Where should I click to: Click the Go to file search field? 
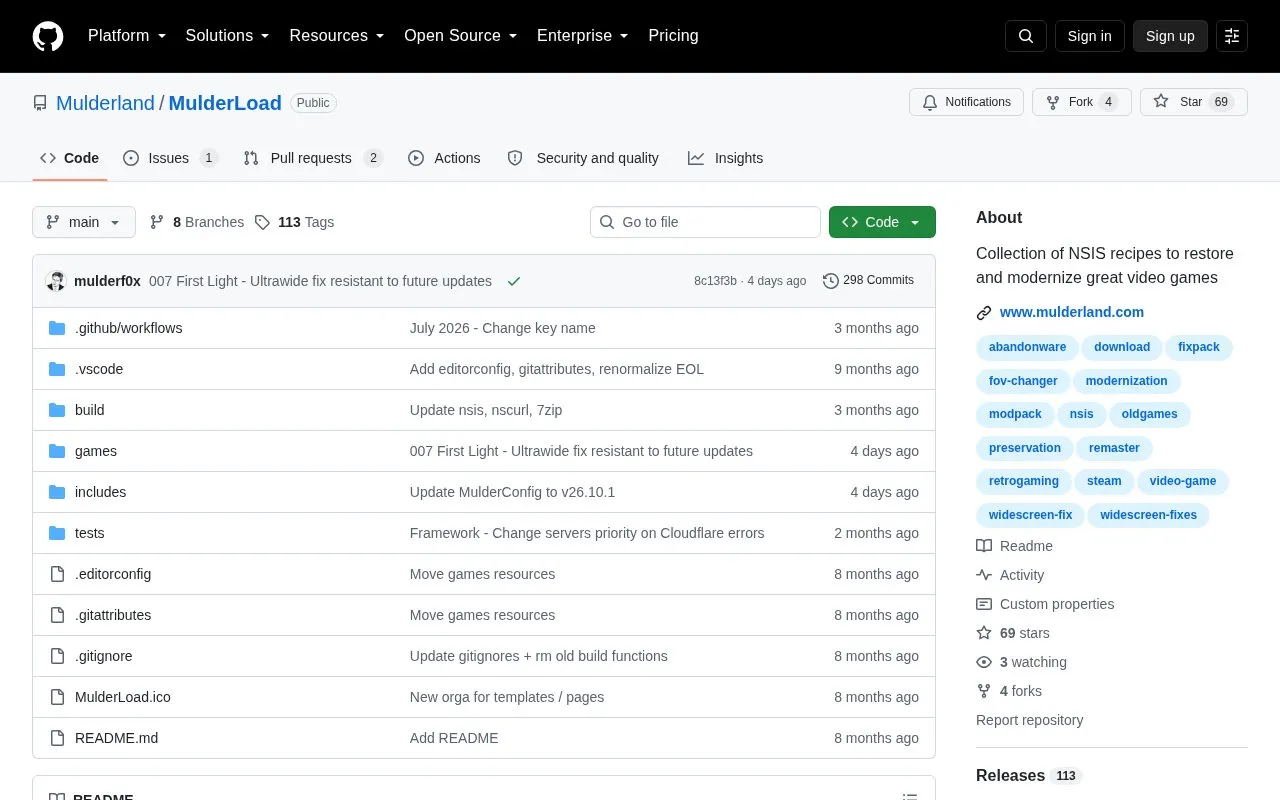[705, 222]
